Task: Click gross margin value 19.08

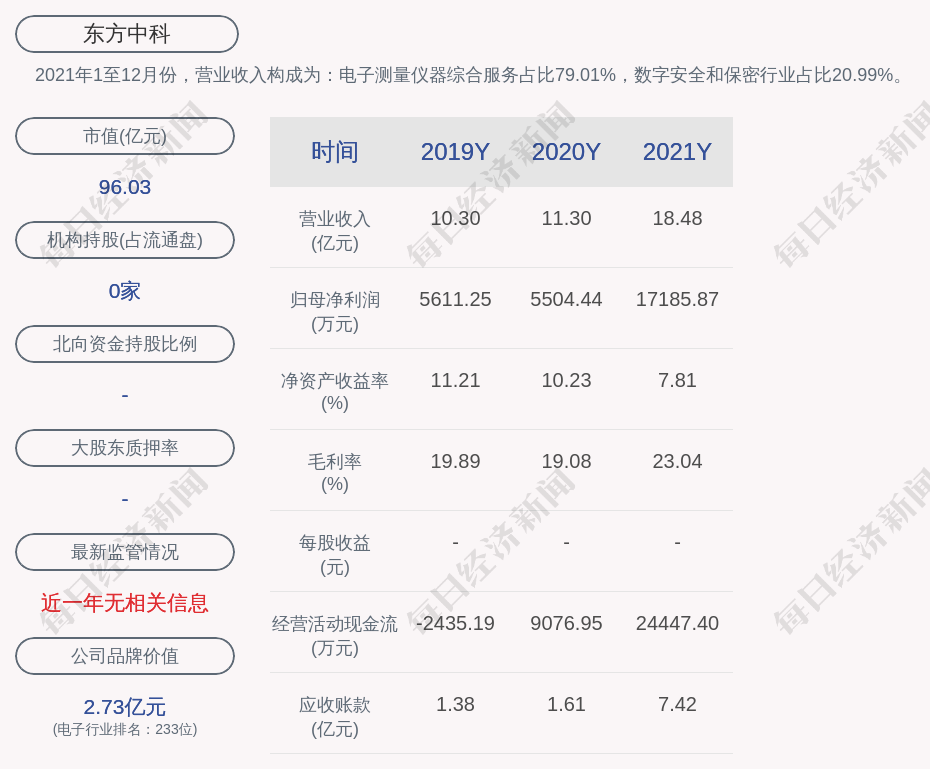Action: (566, 461)
